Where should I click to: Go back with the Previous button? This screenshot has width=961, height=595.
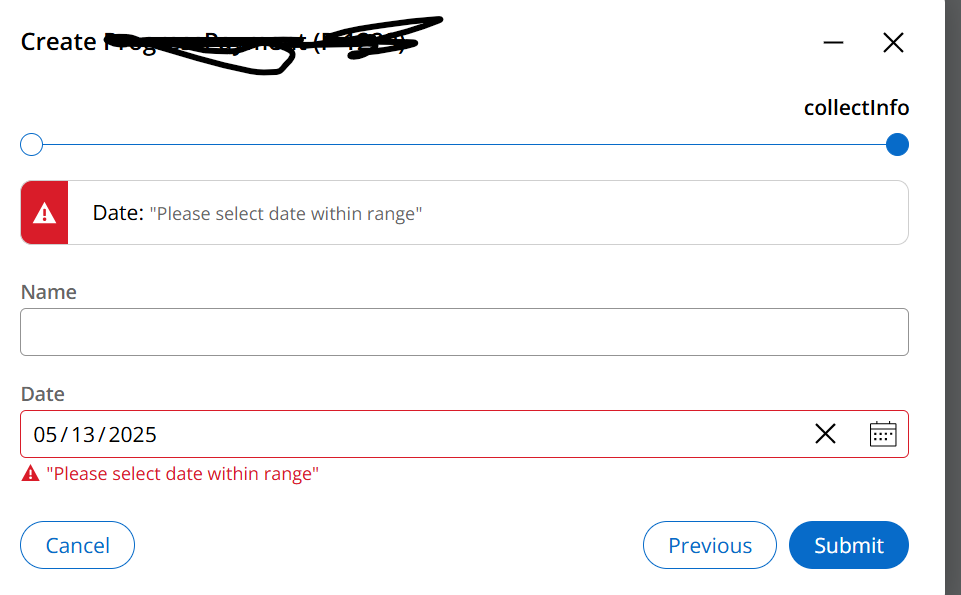709,545
